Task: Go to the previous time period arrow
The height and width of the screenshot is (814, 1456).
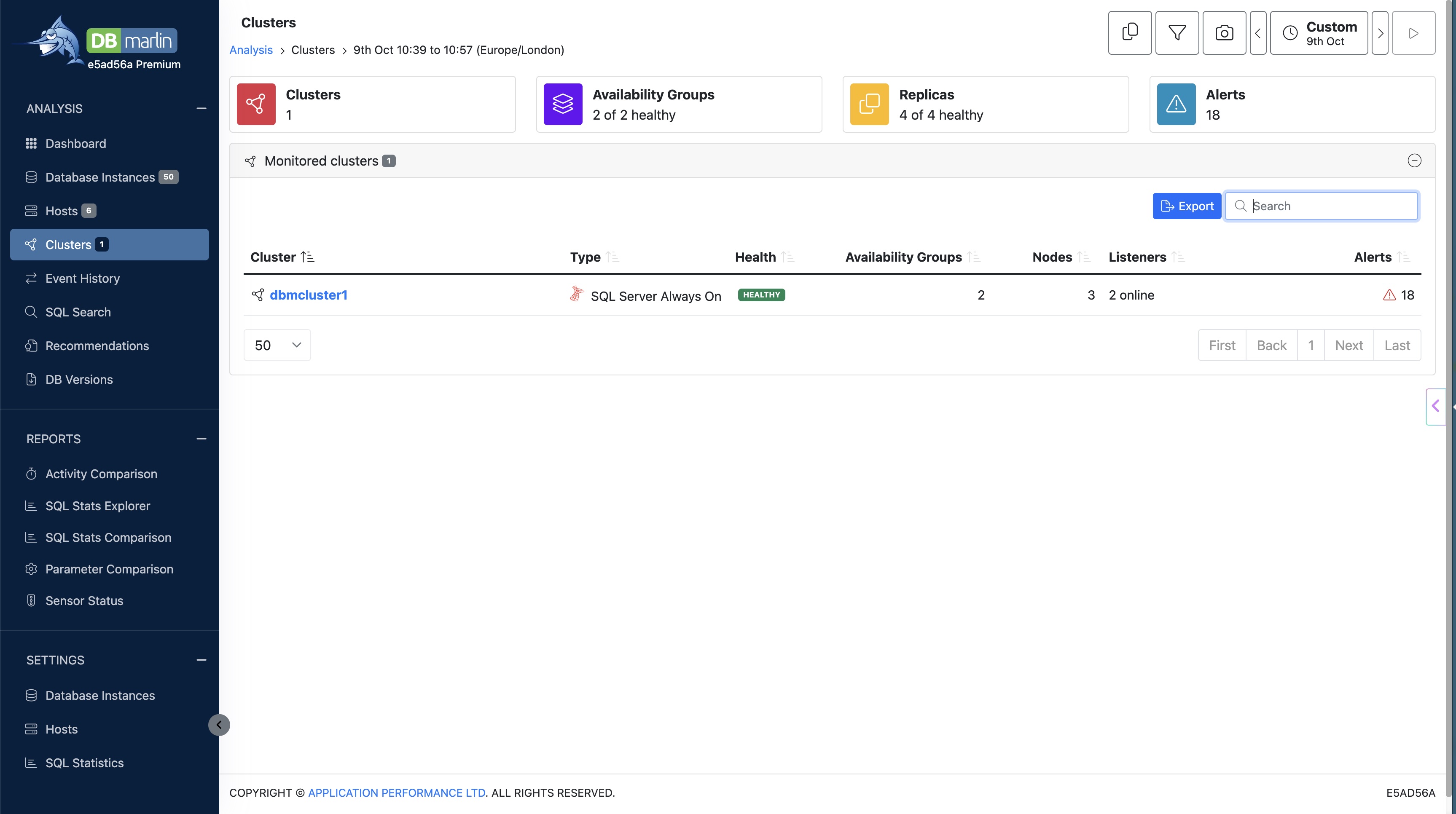Action: 1257,33
